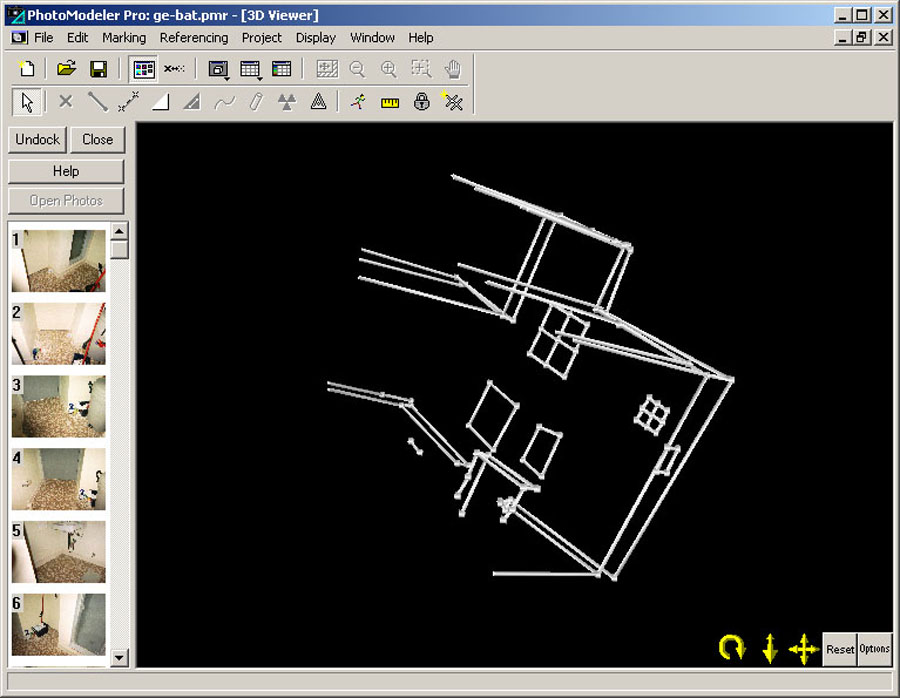Click the fit-to-window zoom icon
This screenshot has height=698, width=900.
(327, 69)
